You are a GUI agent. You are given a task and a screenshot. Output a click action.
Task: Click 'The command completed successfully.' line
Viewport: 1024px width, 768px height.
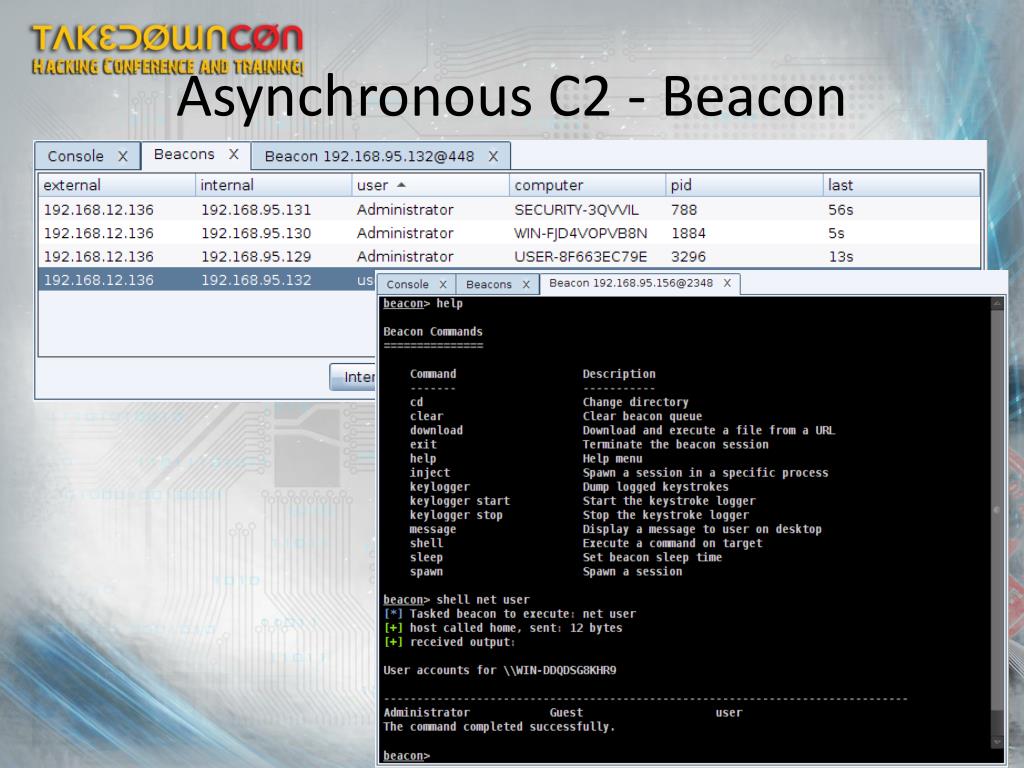[499, 727]
